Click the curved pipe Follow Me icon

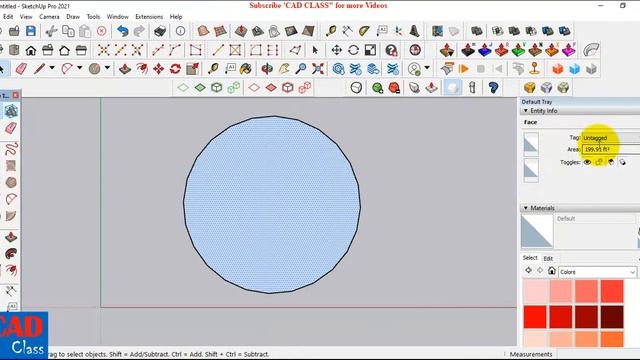click(x=591, y=50)
